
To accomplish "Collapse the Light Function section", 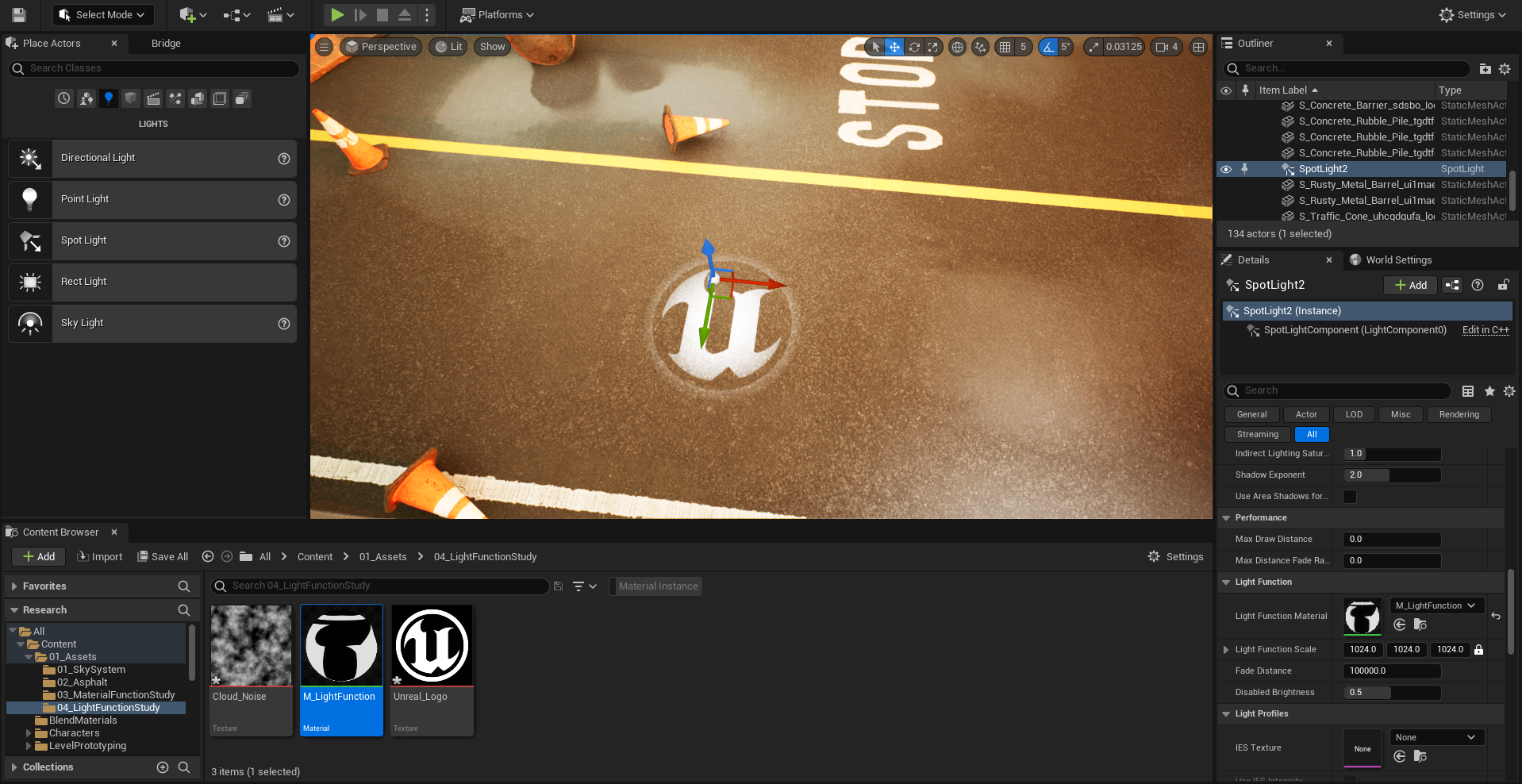I will click(1226, 582).
